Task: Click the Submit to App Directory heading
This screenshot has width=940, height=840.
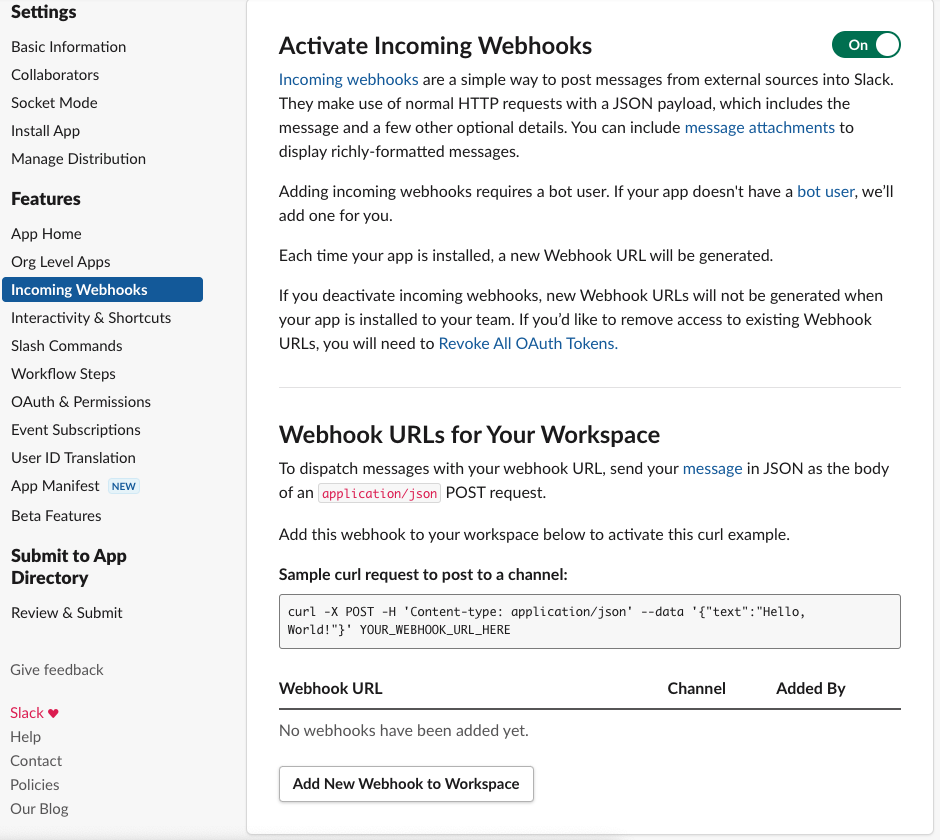Action: (x=68, y=567)
